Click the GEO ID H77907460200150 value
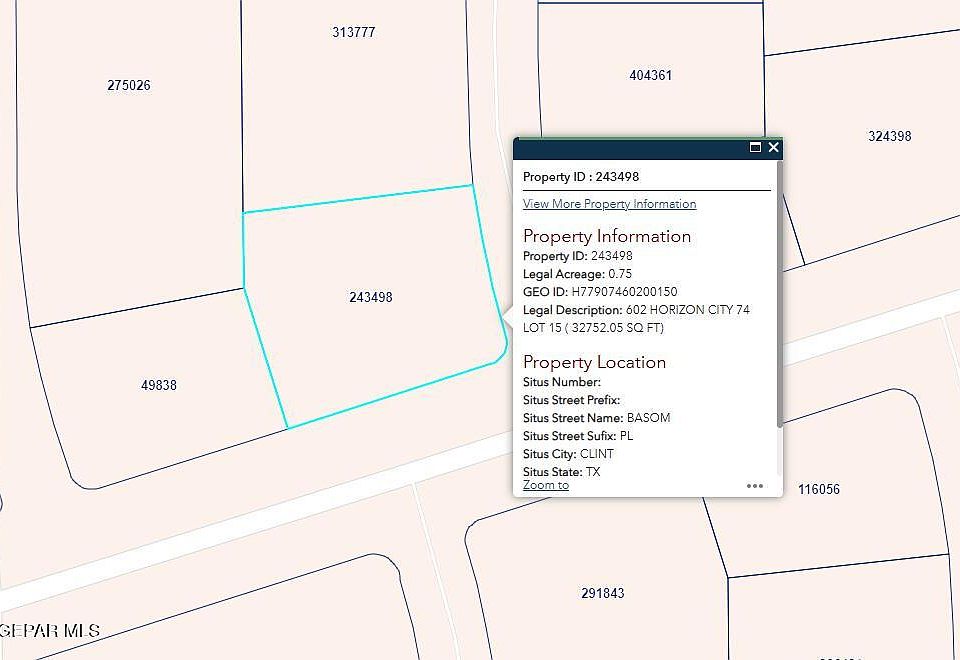The height and width of the screenshot is (660, 960). (x=624, y=291)
